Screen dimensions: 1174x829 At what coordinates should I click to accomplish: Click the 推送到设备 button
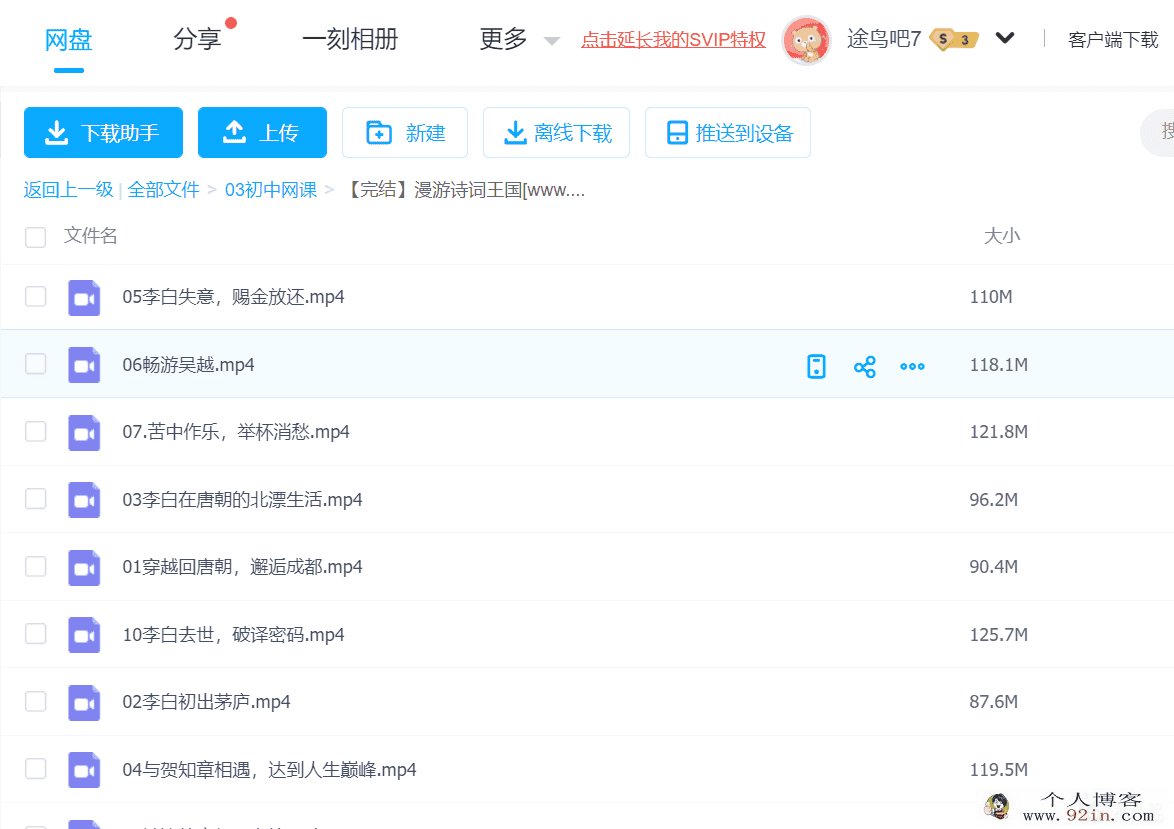point(728,133)
